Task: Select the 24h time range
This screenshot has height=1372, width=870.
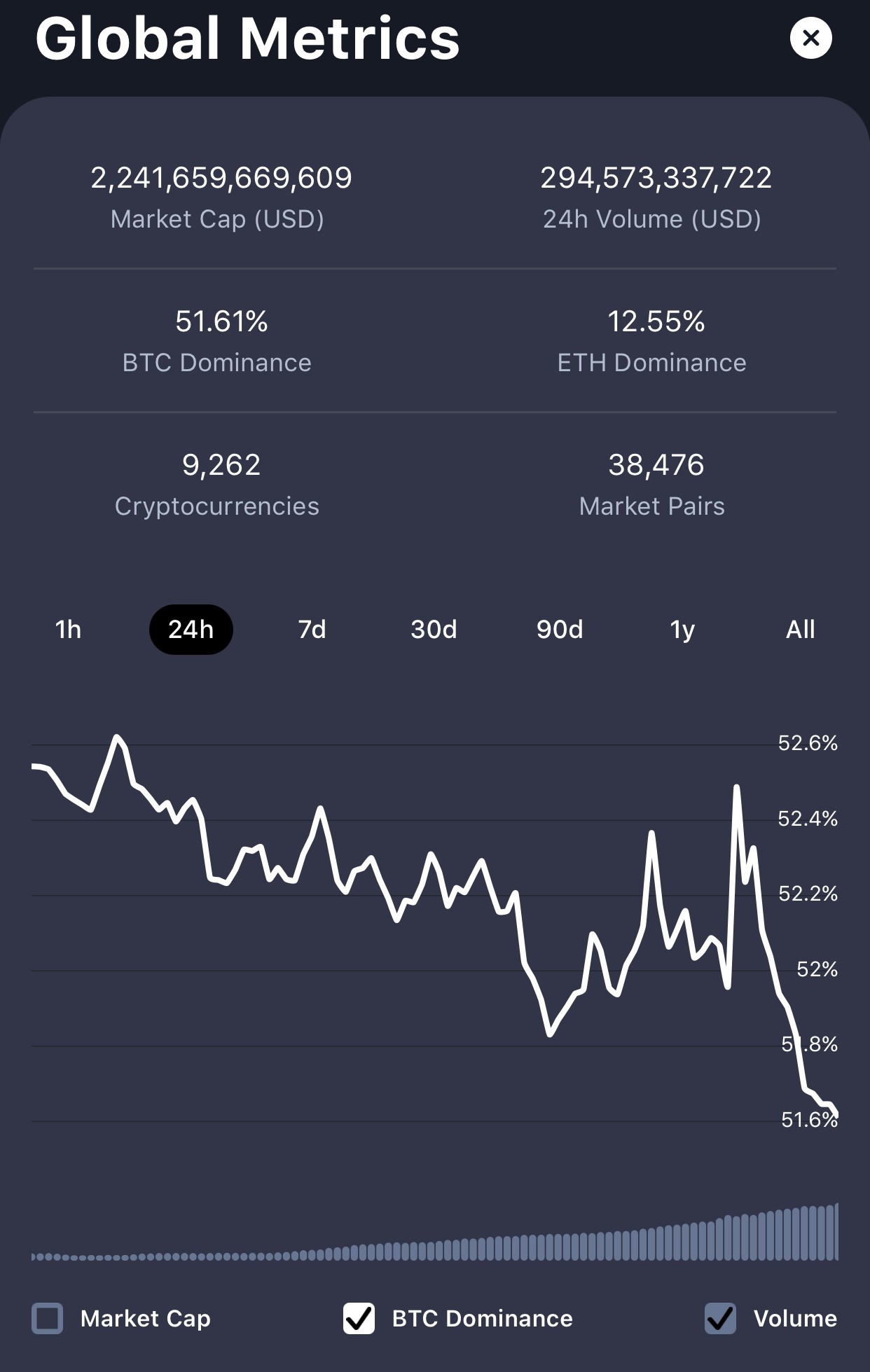Action: [x=191, y=630]
